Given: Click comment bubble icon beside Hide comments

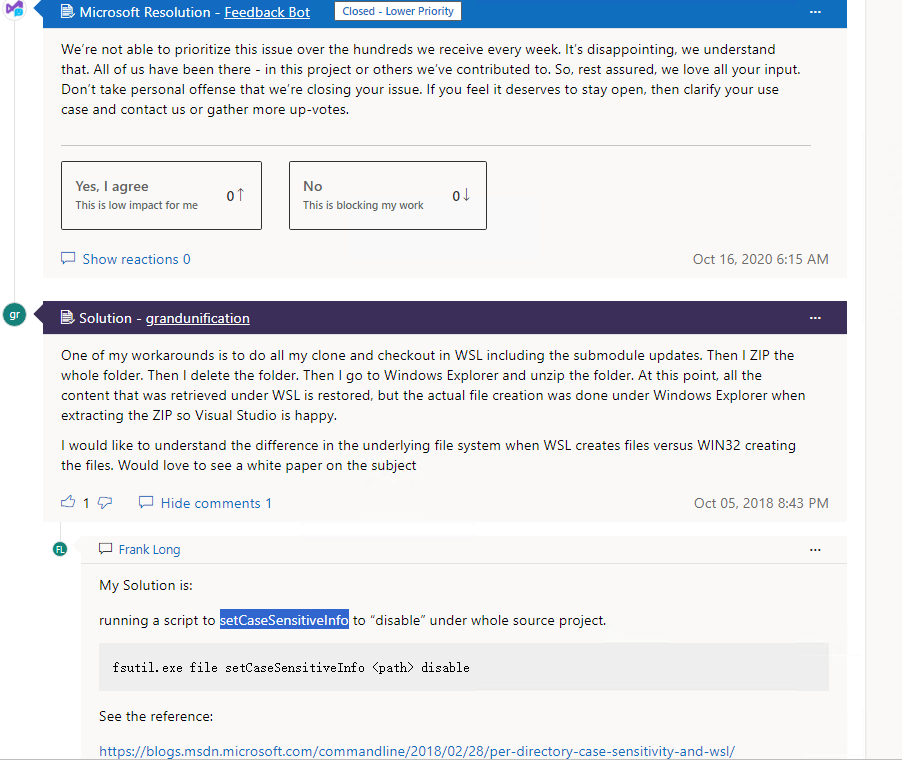Looking at the screenshot, I should [x=146, y=502].
